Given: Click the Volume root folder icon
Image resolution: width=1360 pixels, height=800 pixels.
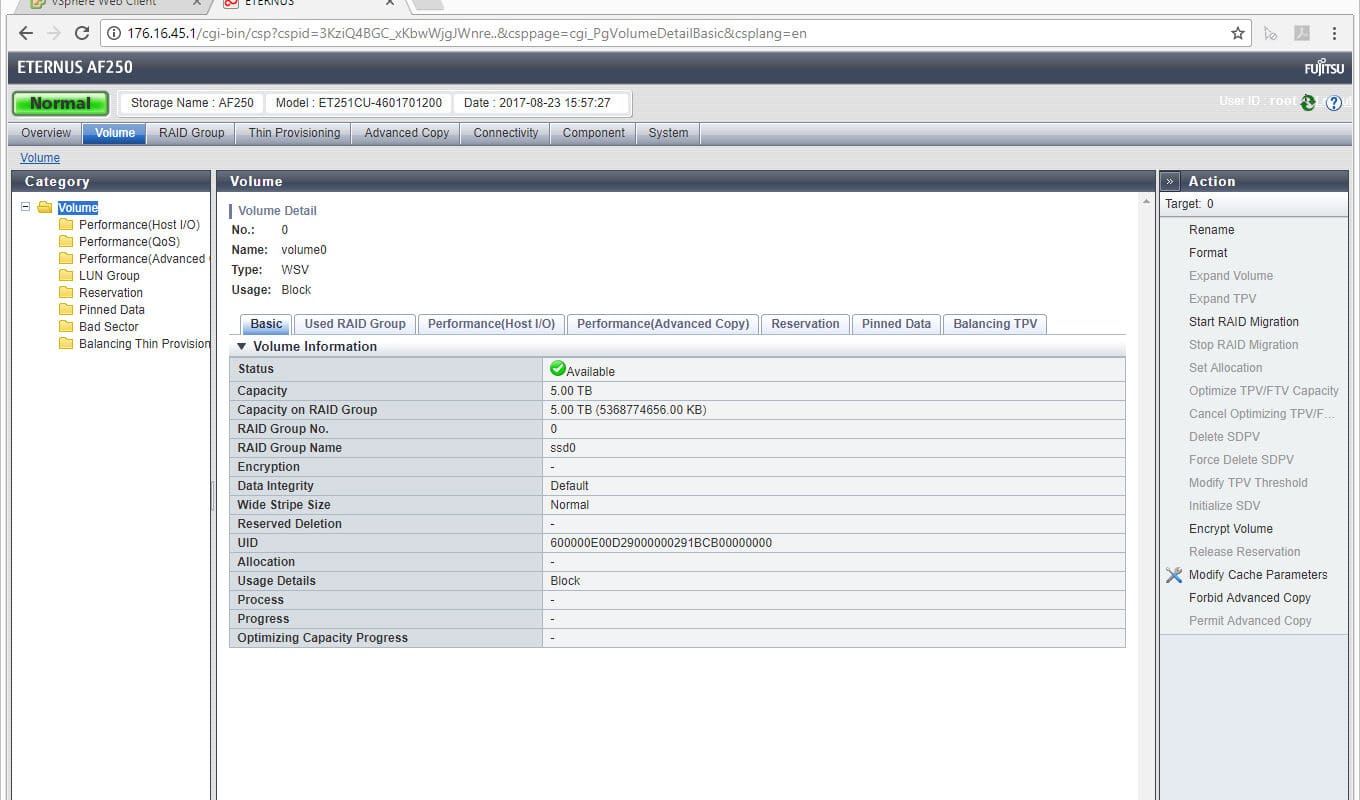Looking at the screenshot, I should pyautogui.click(x=45, y=208).
